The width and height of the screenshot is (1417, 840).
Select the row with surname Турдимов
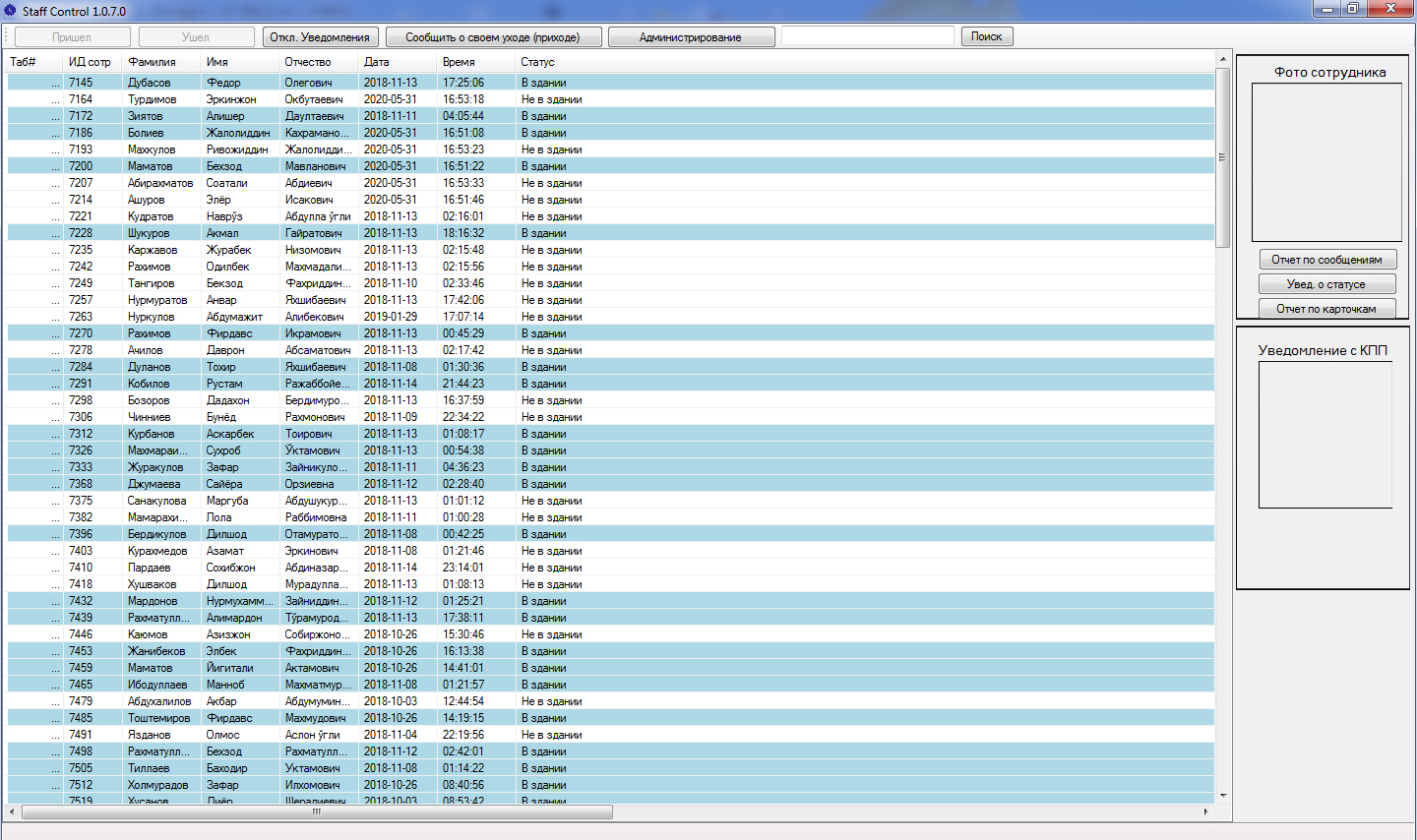[611, 99]
